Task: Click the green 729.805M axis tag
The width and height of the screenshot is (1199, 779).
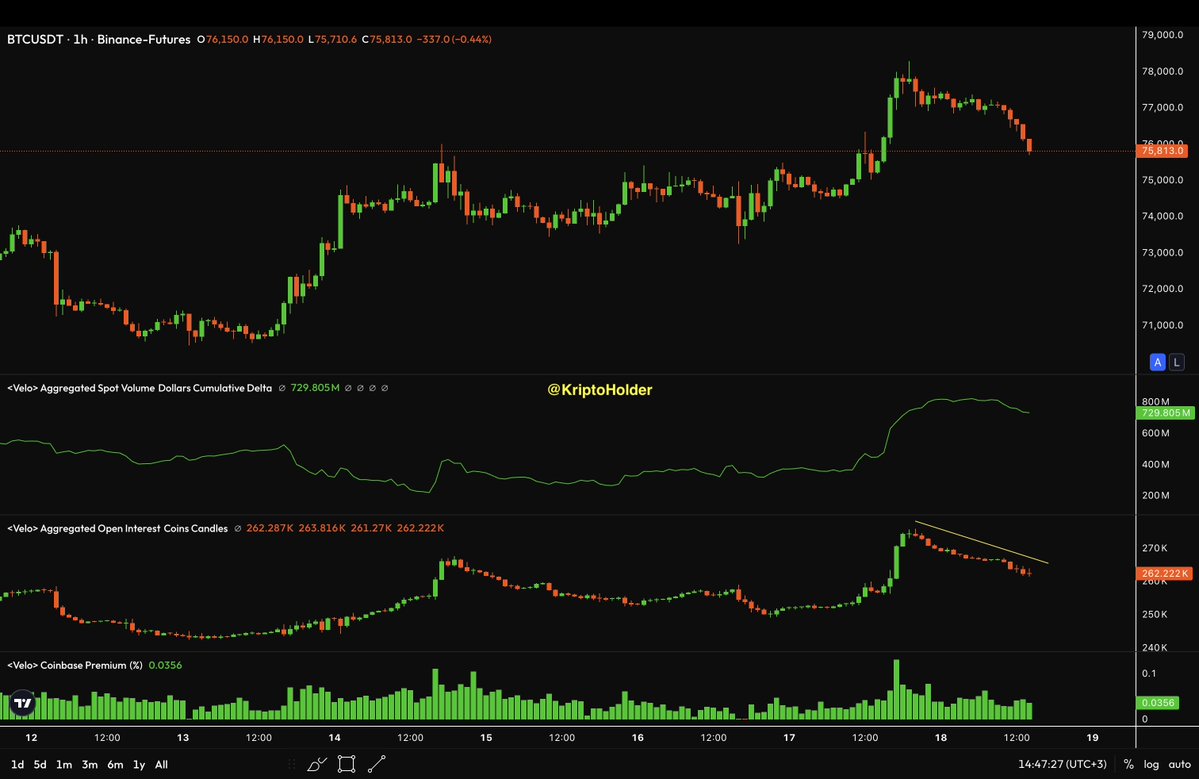Action: (x=1165, y=413)
